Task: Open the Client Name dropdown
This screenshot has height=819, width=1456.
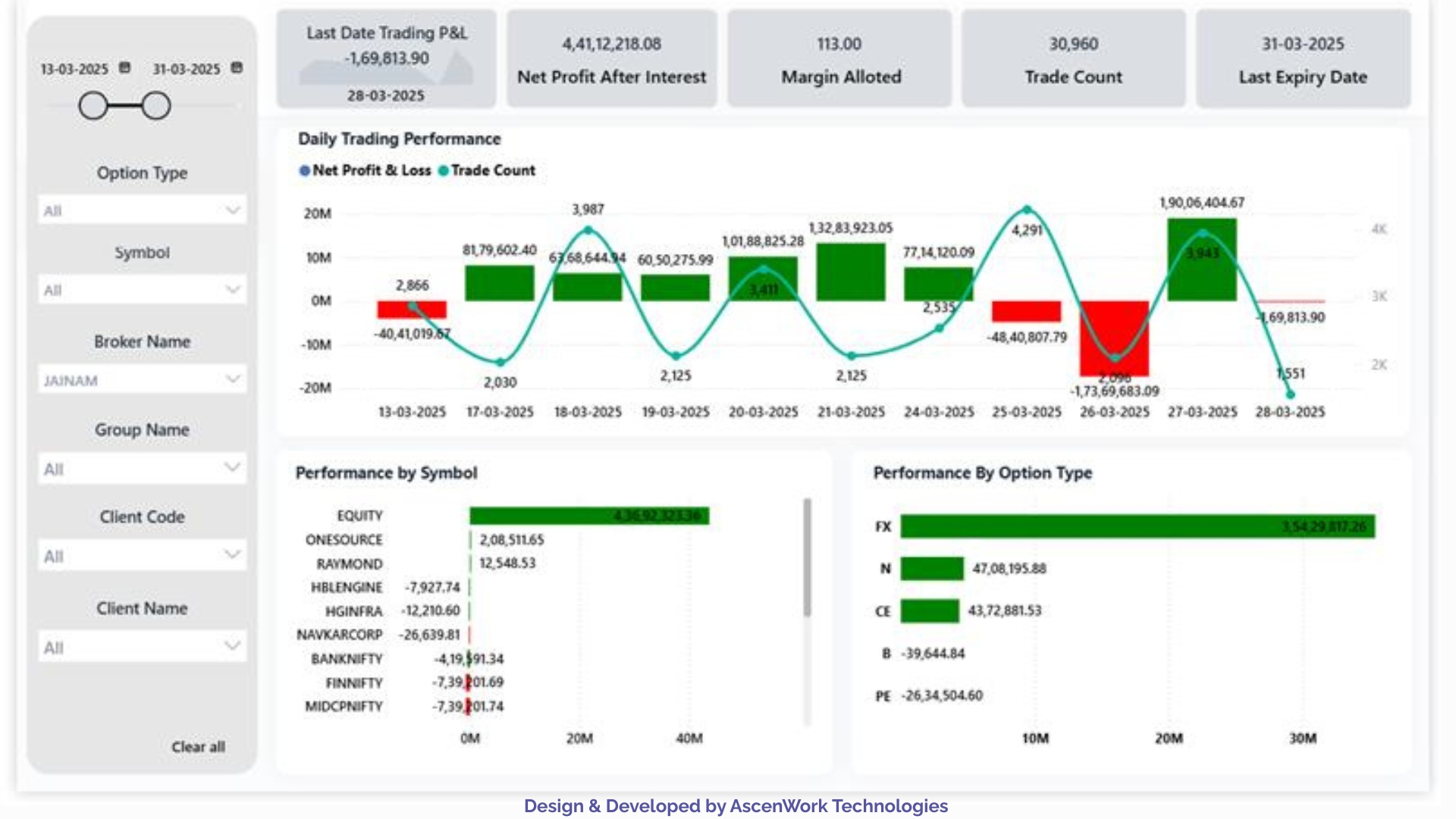Action: 232,646
